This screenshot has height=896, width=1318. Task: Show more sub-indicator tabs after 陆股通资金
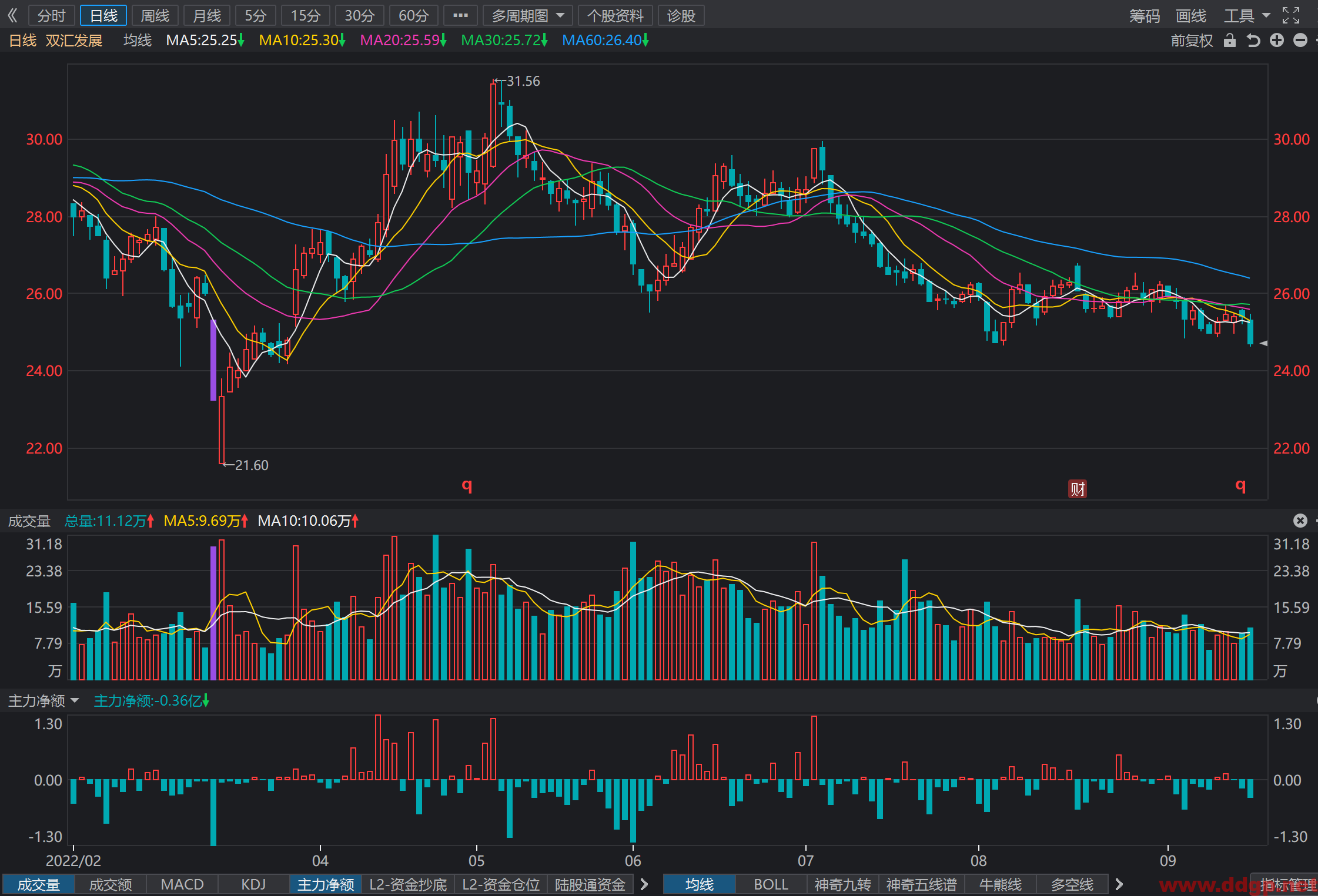click(644, 884)
